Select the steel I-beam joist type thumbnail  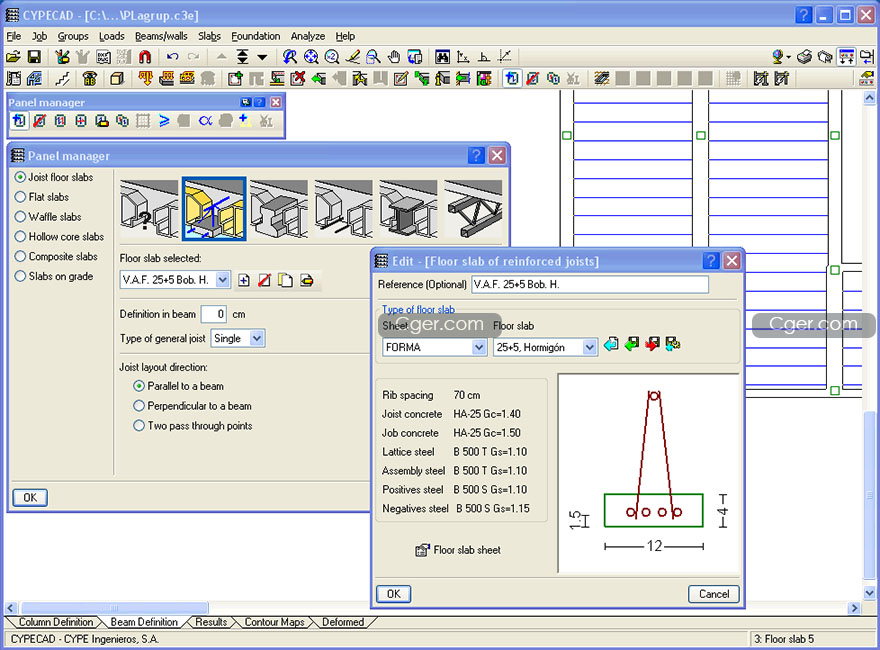pos(408,209)
